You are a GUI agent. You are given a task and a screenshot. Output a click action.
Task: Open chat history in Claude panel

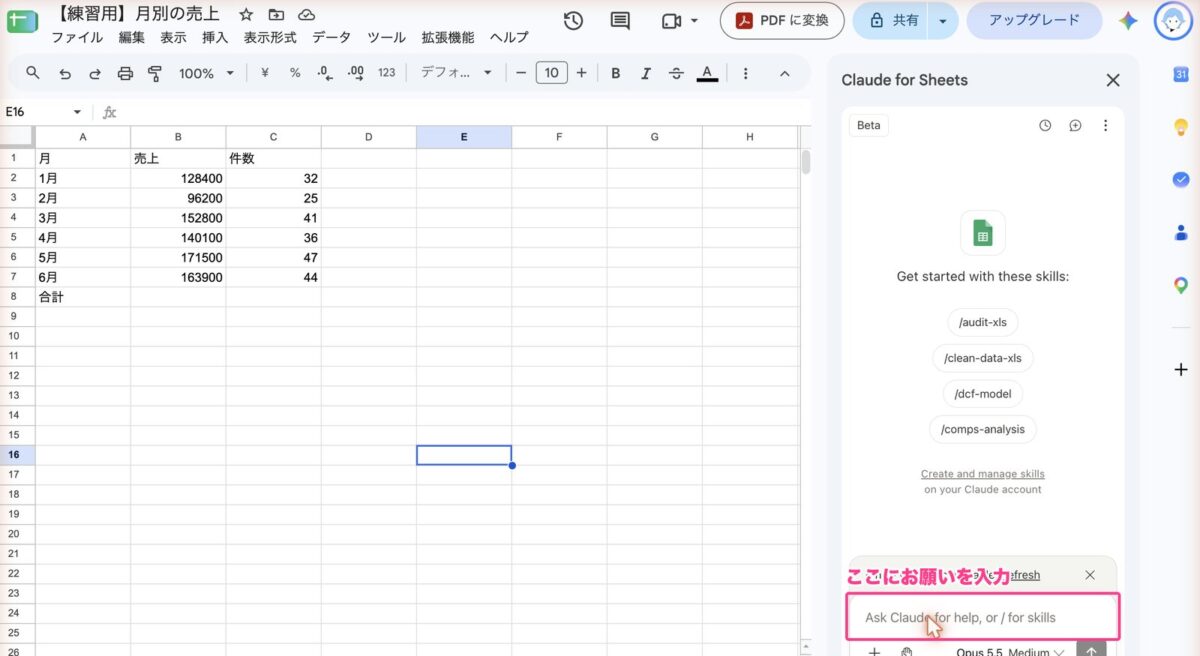[x=1045, y=126]
